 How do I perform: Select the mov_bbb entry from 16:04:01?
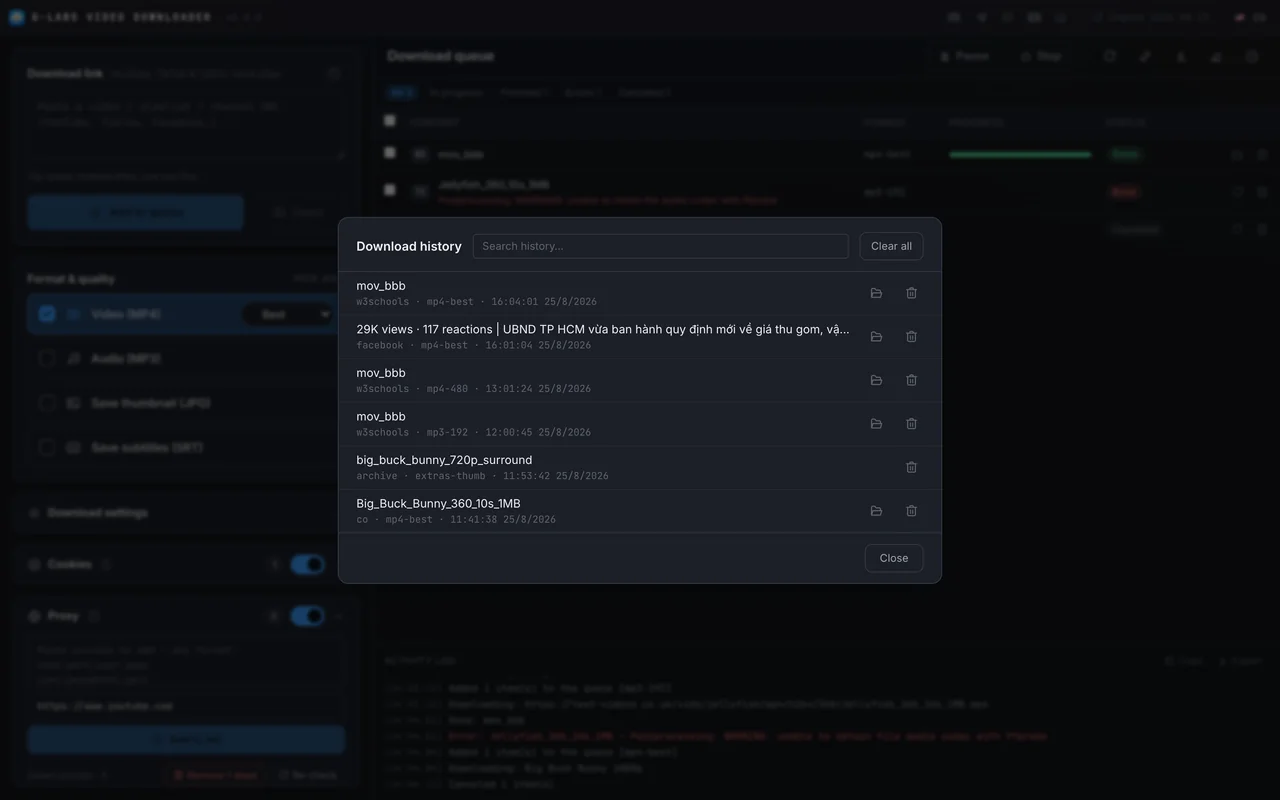(381, 286)
